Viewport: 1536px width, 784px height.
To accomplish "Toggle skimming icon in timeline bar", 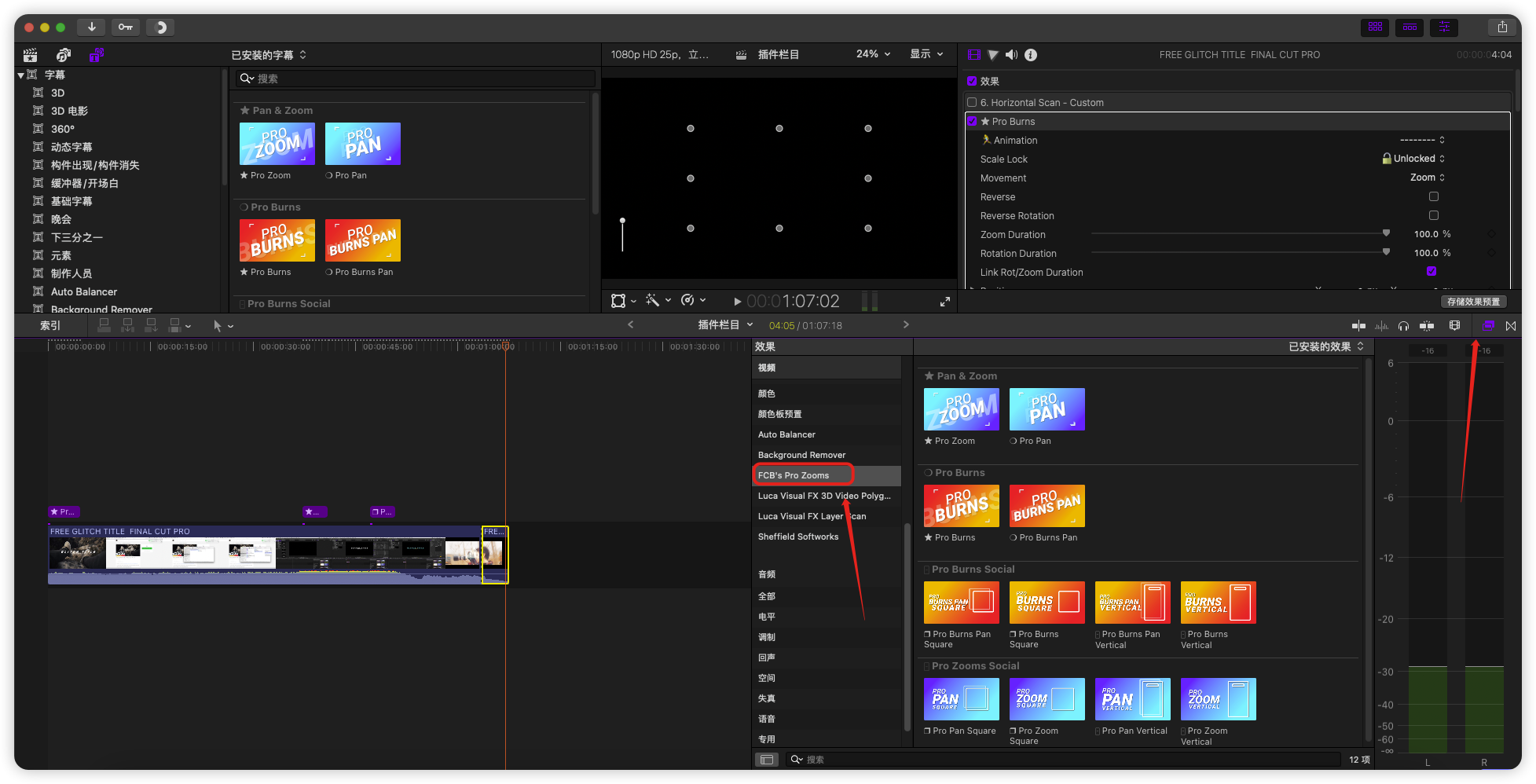I will click(1358, 326).
